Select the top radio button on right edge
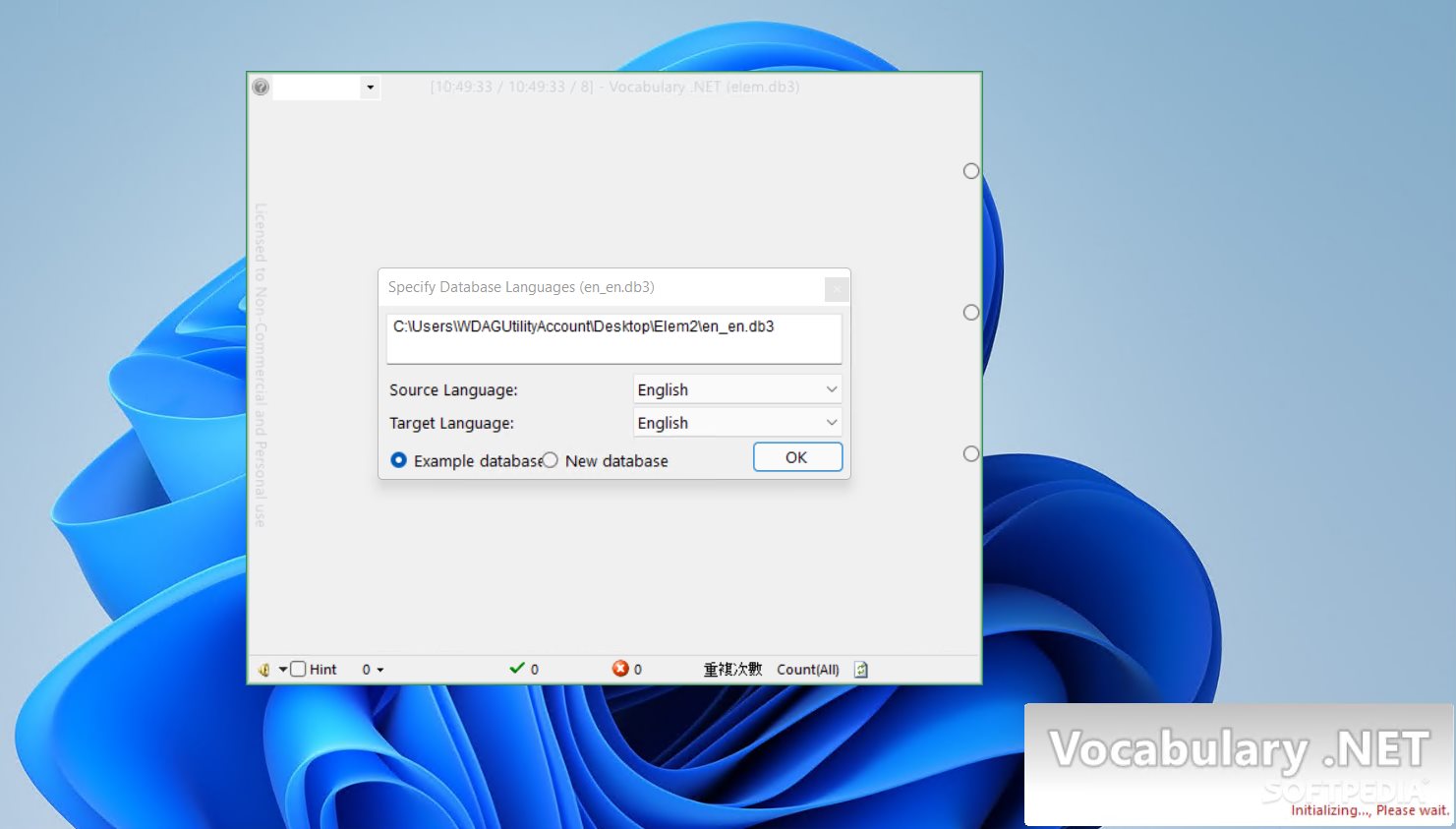 tap(971, 171)
